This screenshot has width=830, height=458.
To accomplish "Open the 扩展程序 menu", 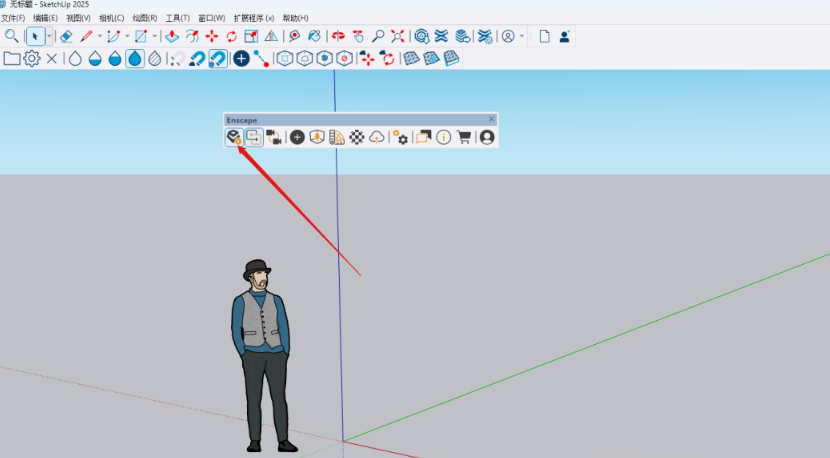I will (x=254, y=18).
